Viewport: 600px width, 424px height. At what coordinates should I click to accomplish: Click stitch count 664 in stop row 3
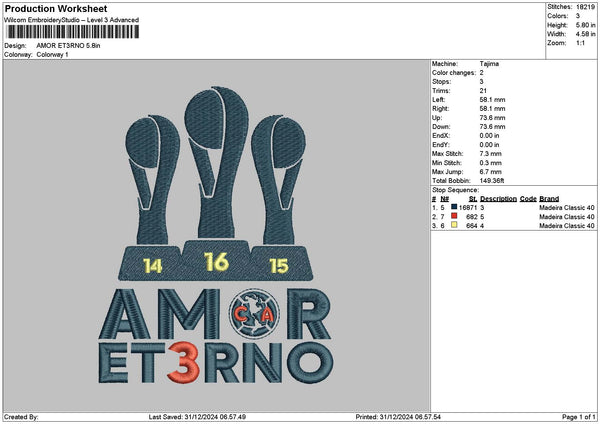pos(472,226)
